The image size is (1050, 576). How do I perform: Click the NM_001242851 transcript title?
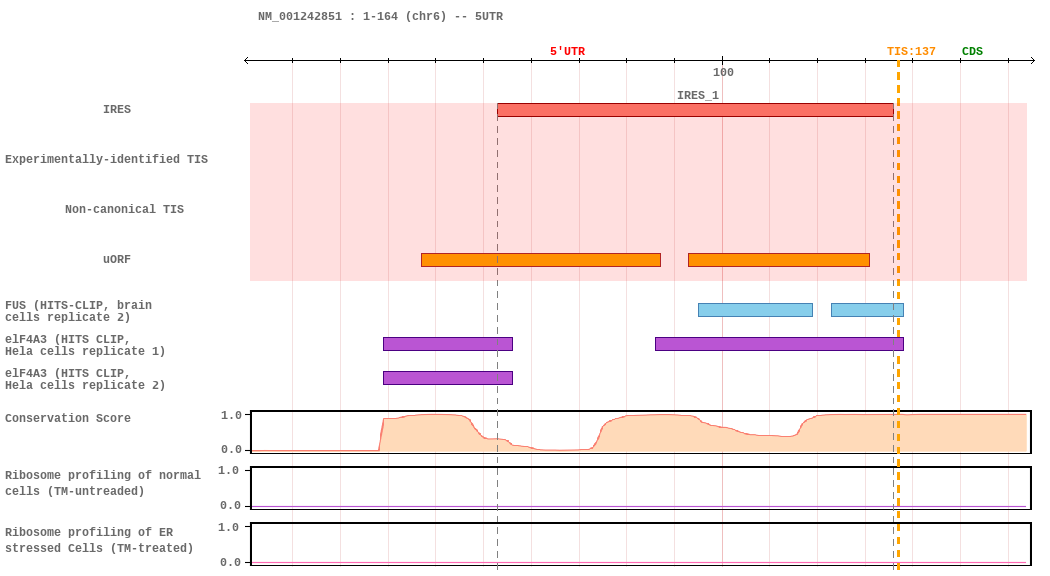(380, 16)
